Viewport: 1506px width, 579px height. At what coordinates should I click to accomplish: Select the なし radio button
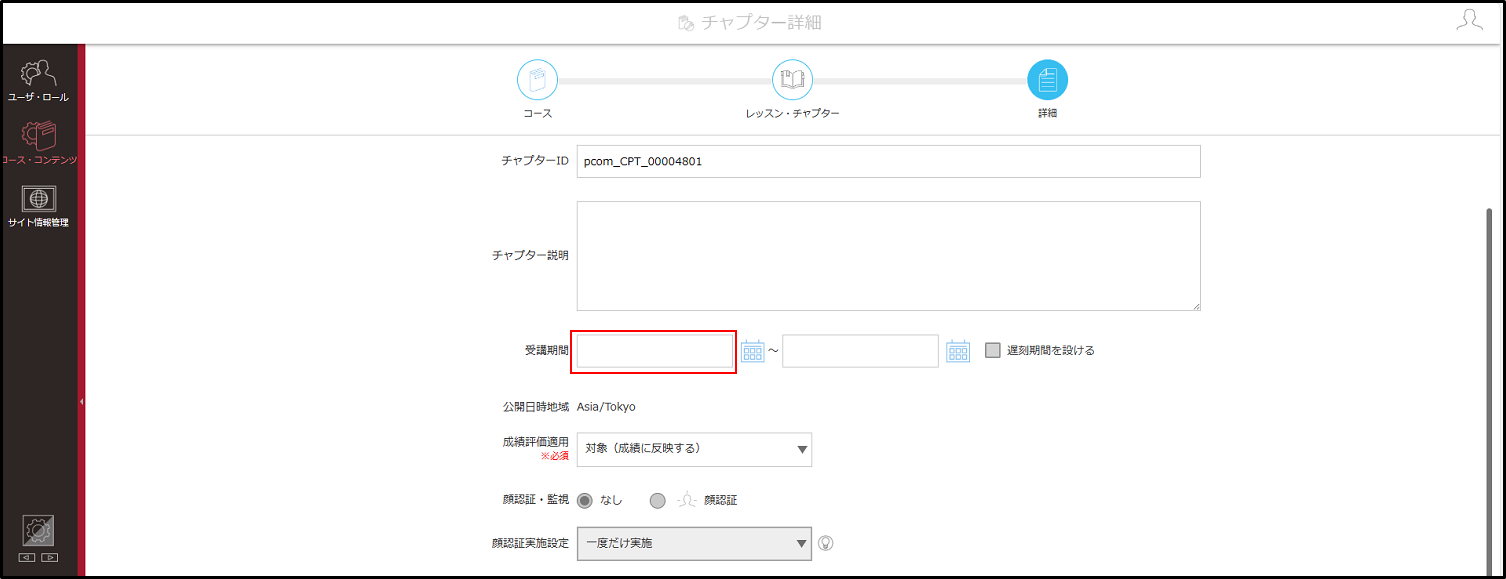pyautogui.click(x=585, y=500)
